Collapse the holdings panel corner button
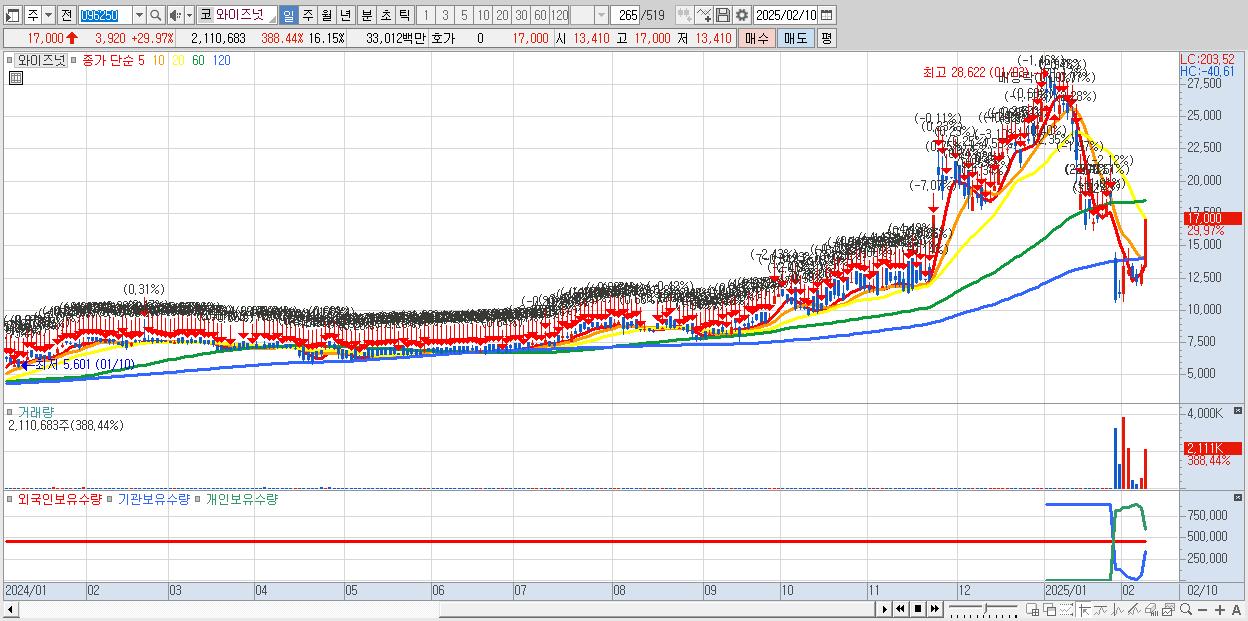The width and height of the screenshot is (1248, 621). [x=1238, y=497]
